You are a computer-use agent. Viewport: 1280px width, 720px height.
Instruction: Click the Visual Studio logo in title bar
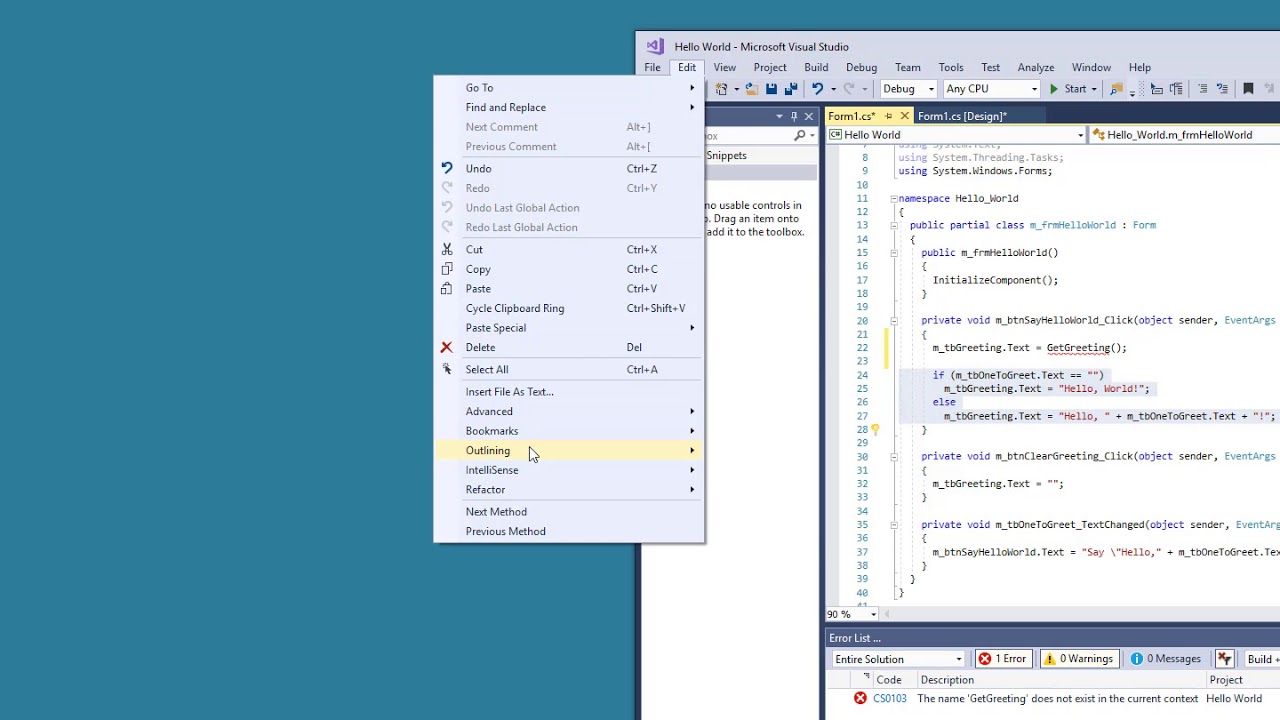tap(654, 46)
